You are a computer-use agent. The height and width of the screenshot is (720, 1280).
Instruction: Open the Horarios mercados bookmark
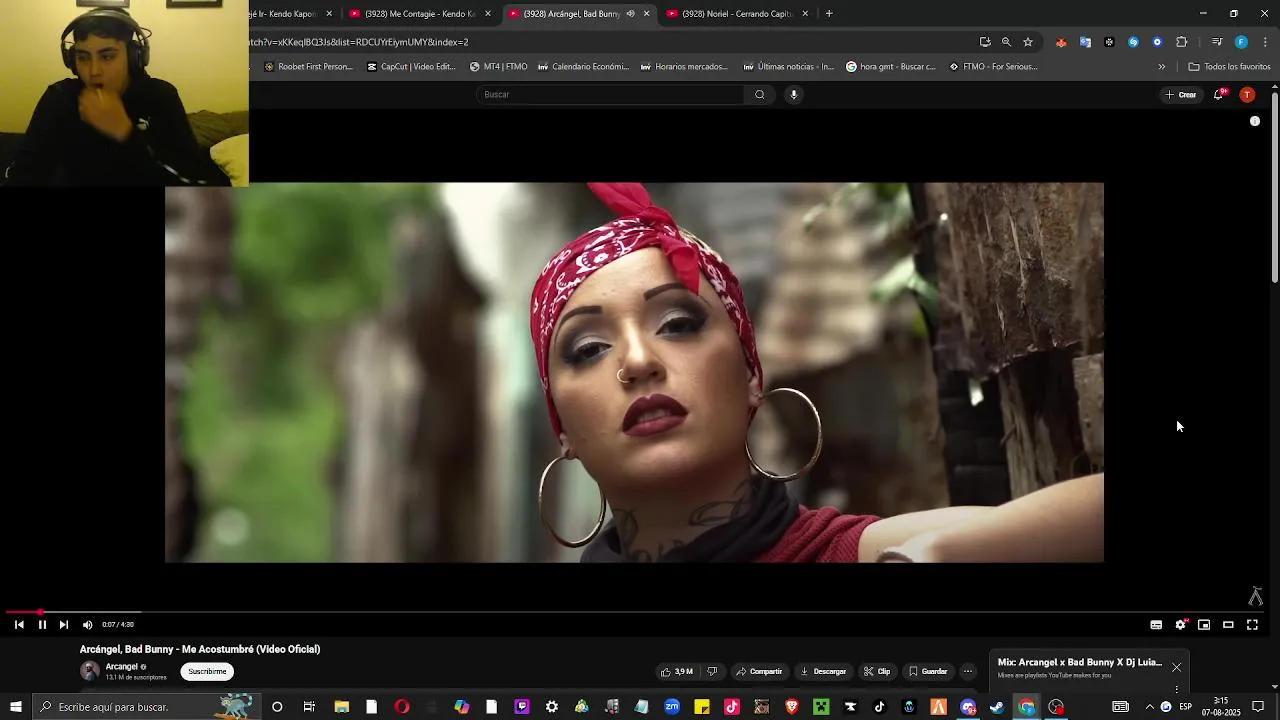pos(685,67)
